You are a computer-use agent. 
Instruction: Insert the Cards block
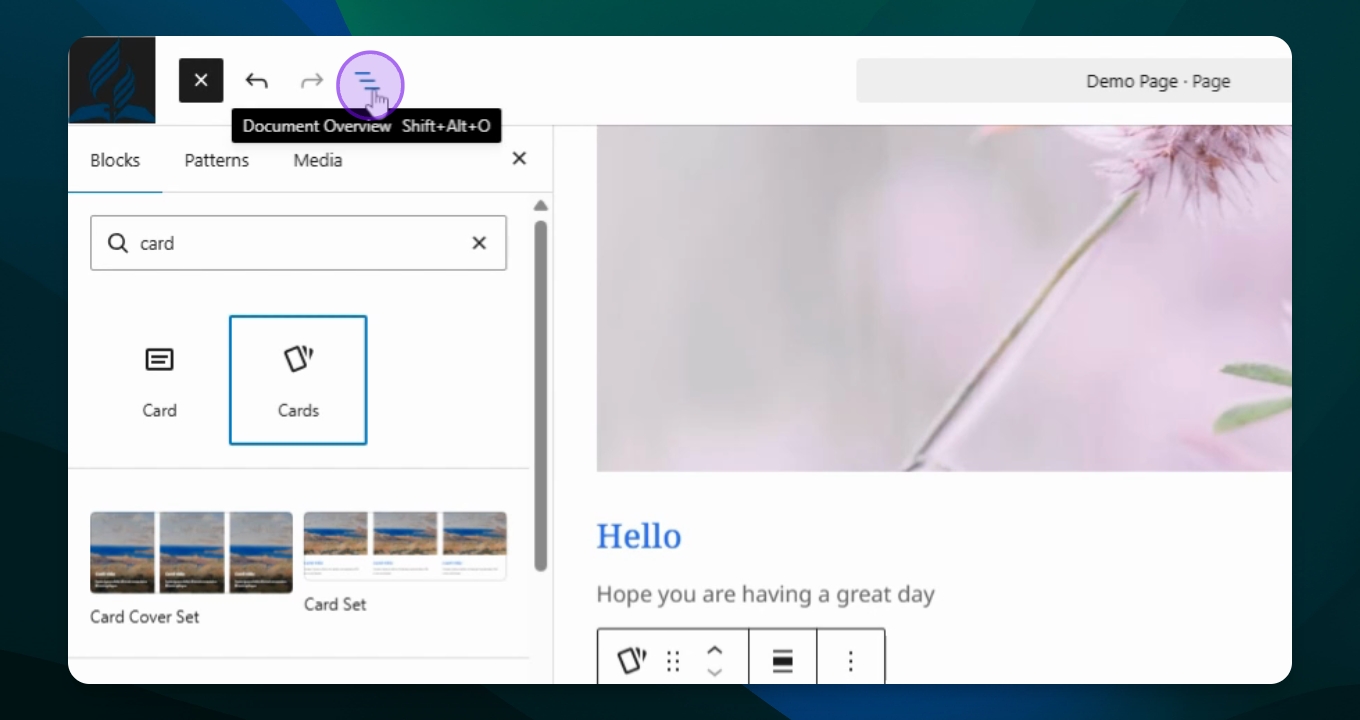(298, 380)
